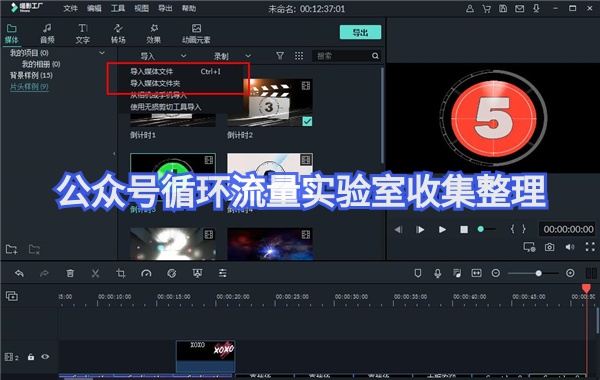Toggle fullscreen preview
The width and height of the screenshot is (600, 380).
coord(590,247)
